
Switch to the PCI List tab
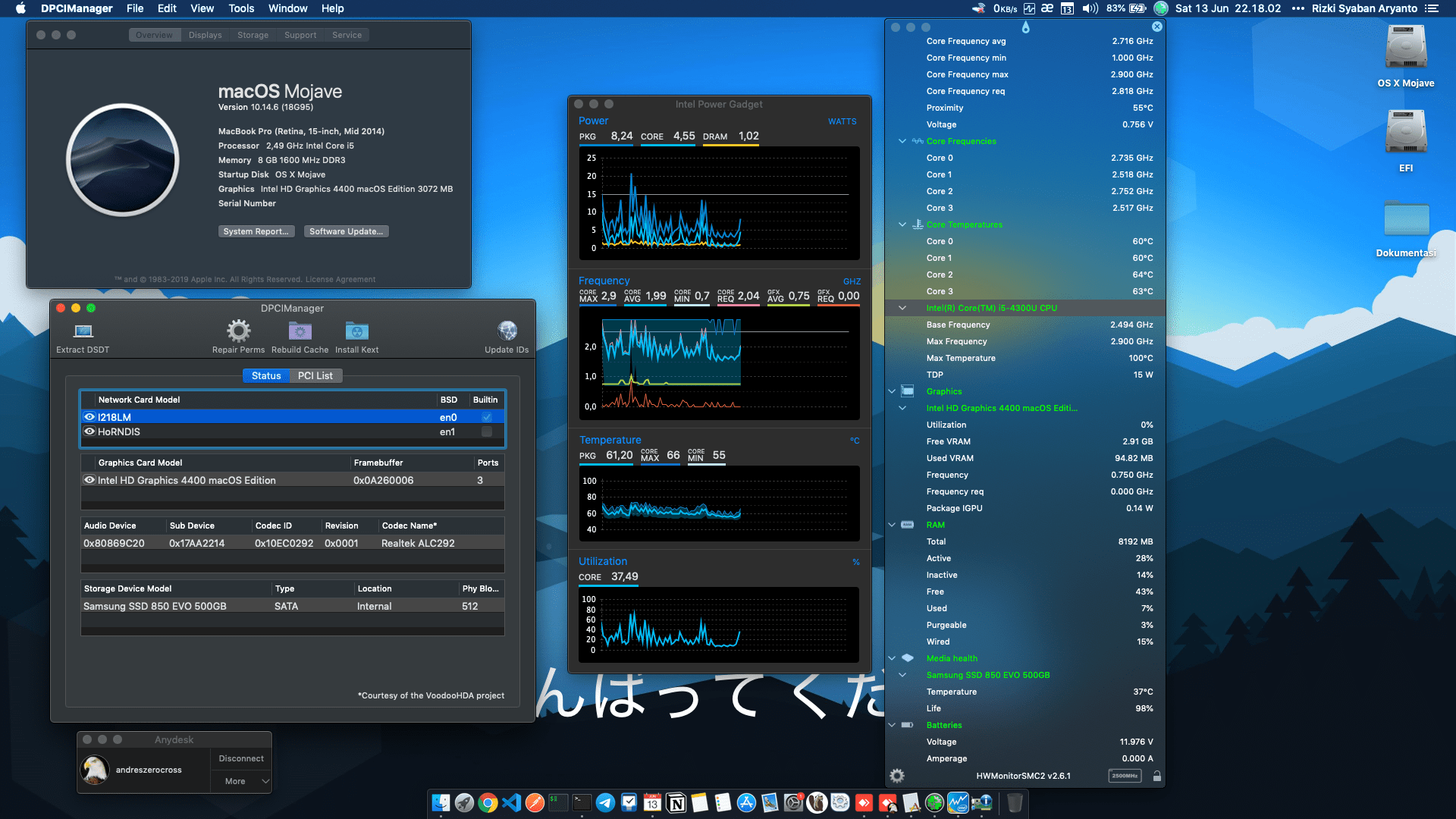(x=315, y=375)
